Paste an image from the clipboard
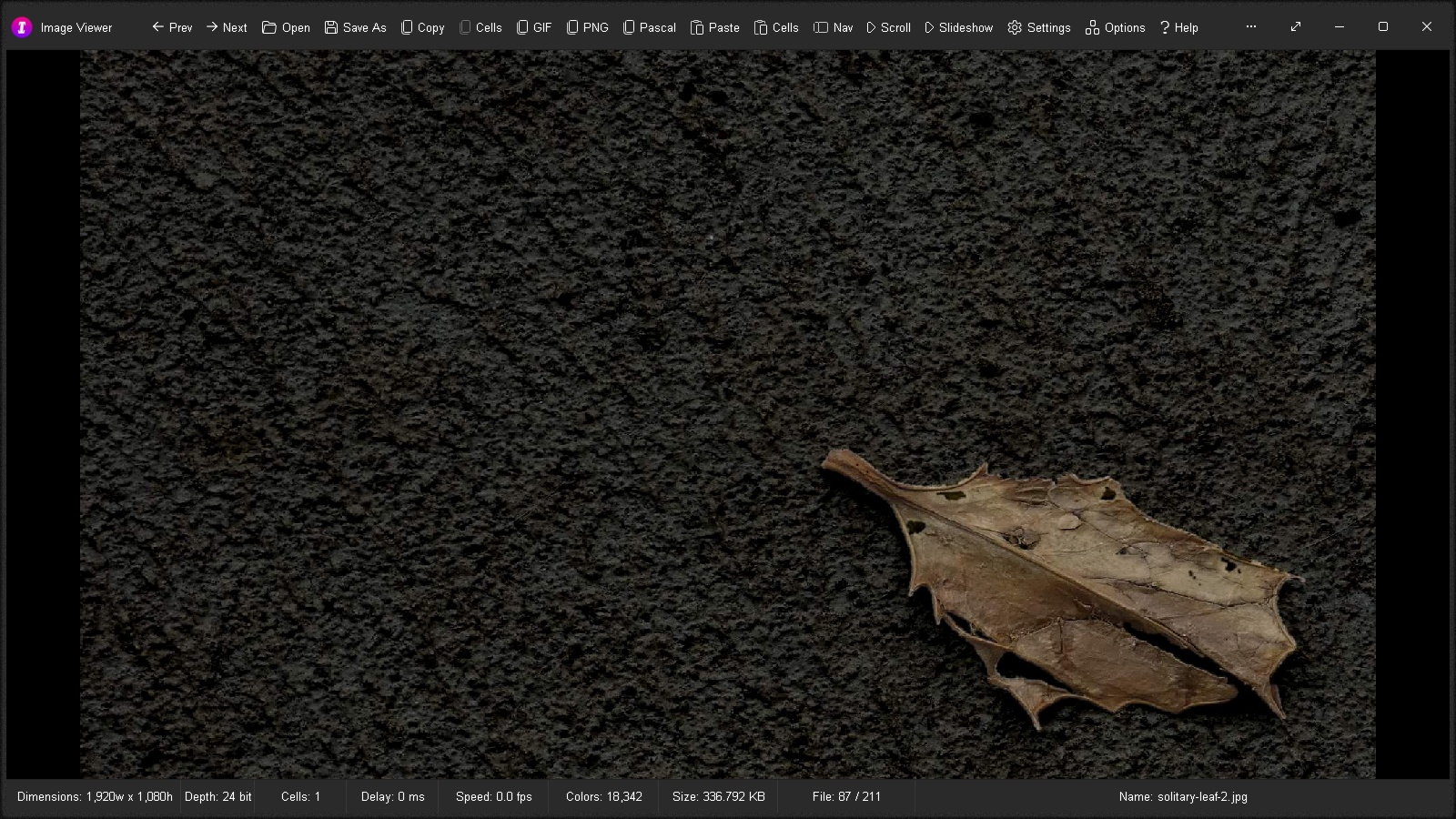Image resolution: width=1456 pixels, height=819 pixels. click(x=714, y=27)
